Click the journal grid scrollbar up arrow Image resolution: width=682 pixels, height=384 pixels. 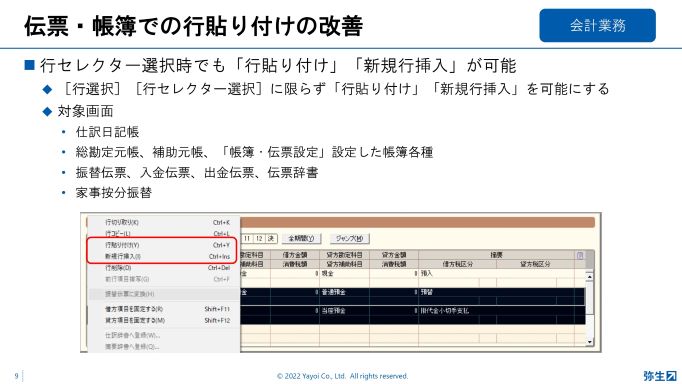pyautogui.click(x=589, y=276)
